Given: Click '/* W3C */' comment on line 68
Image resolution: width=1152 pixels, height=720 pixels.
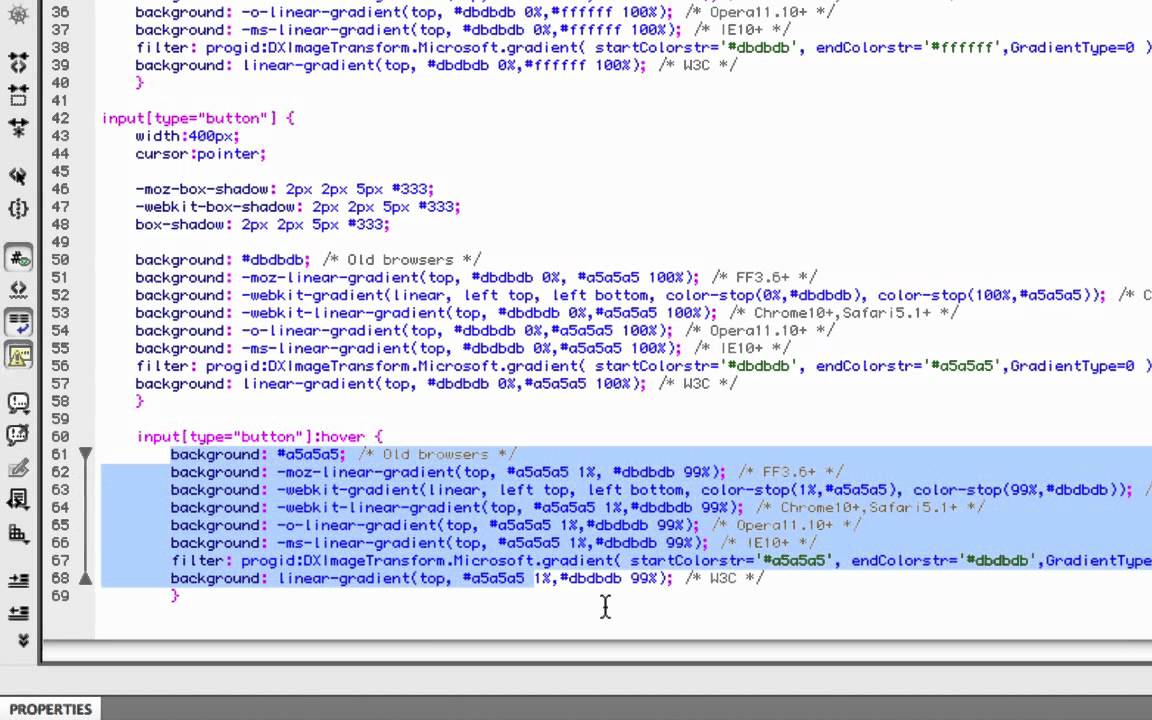Looking at the screenshot, I should point(724,578).
